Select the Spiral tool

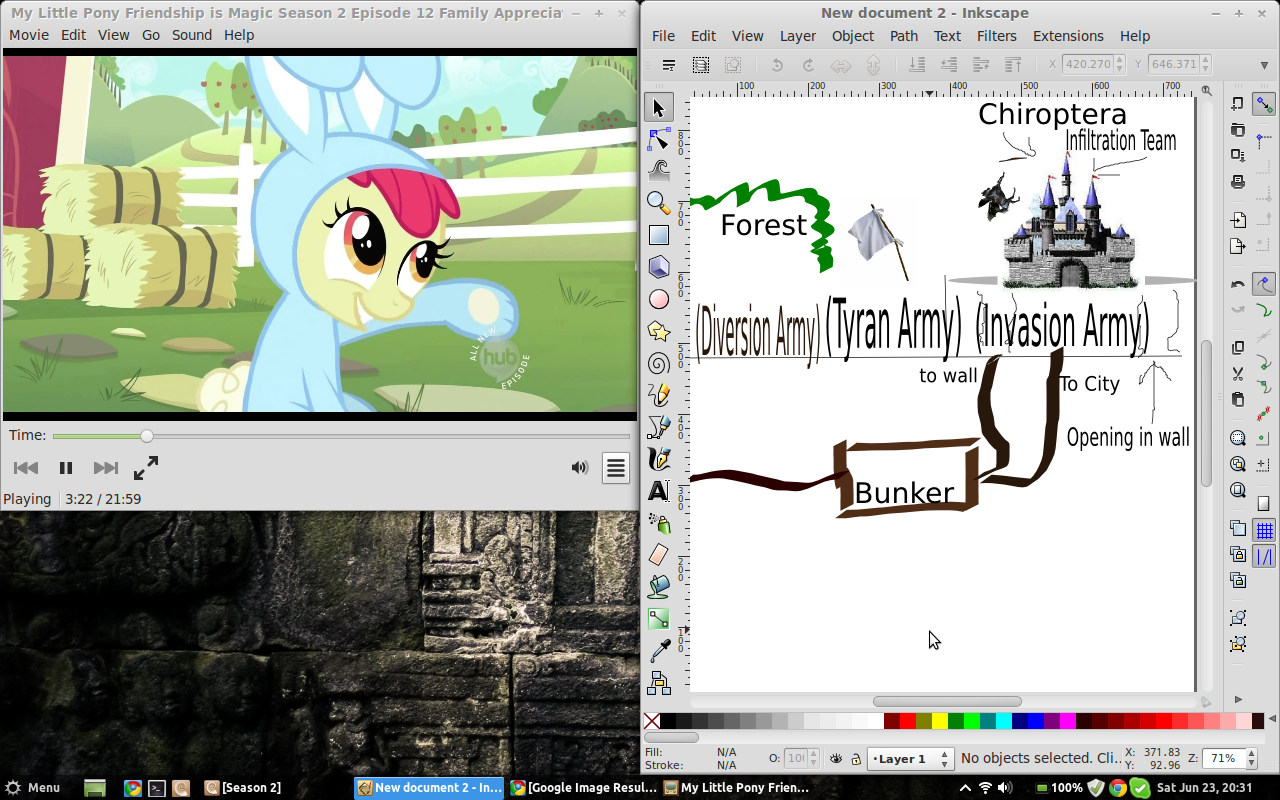659,363
